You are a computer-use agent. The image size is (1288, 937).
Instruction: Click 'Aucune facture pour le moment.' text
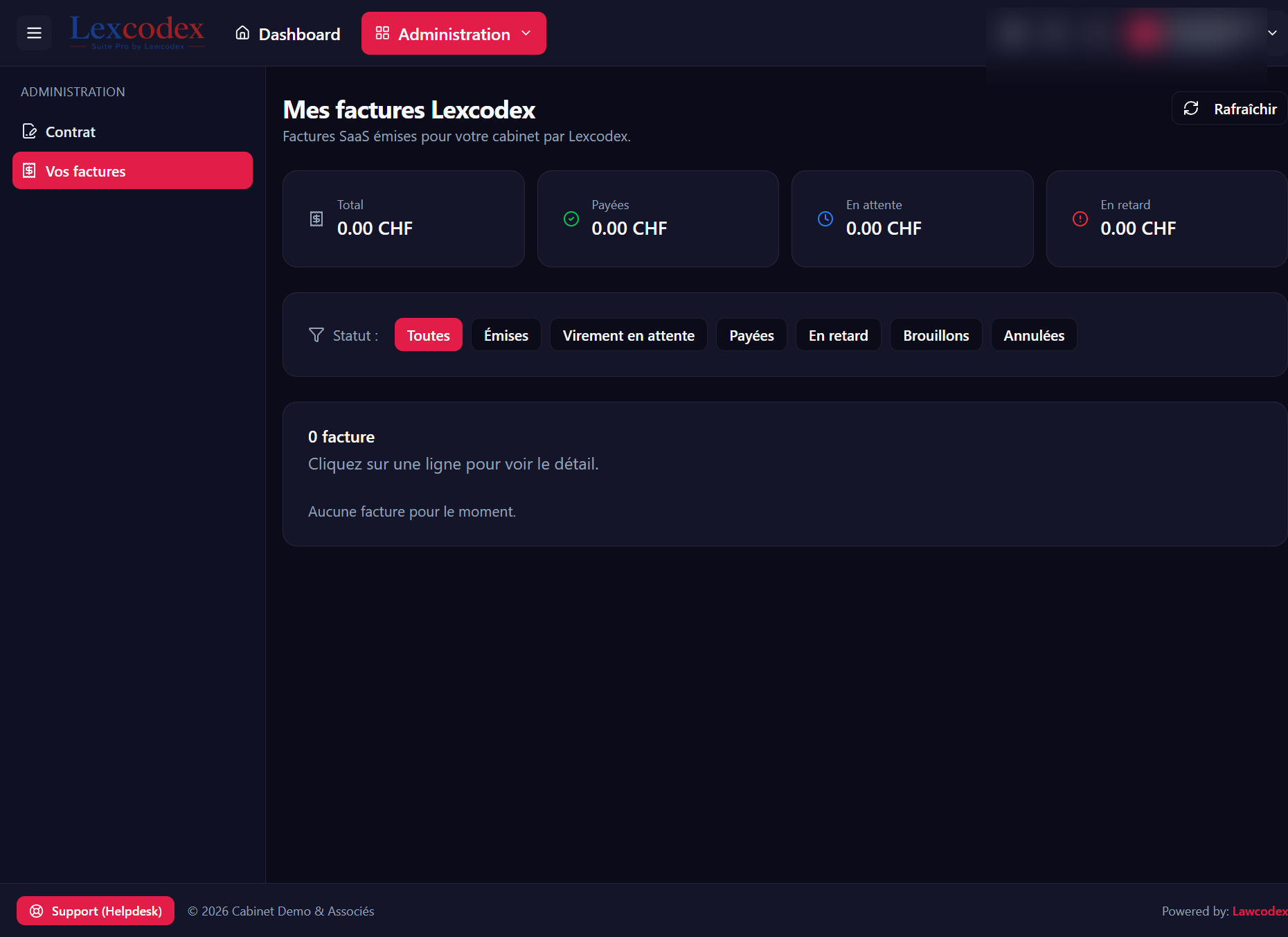pyautogui.click(x=412, y=512)
